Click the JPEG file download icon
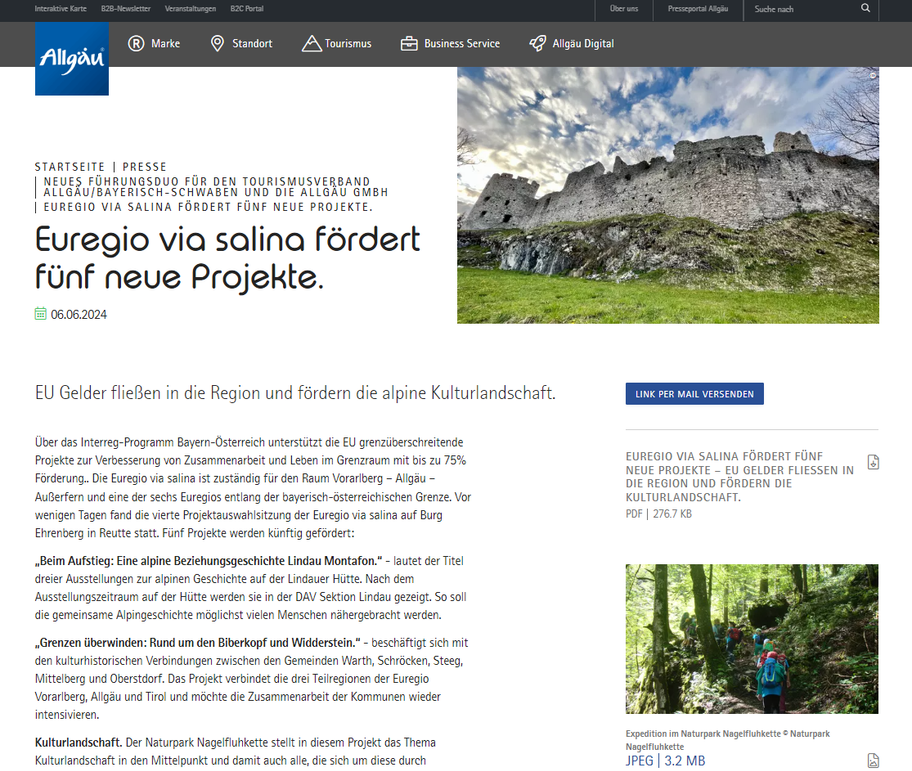This screenshot has width=912, height=771. [x=875, y=760]
